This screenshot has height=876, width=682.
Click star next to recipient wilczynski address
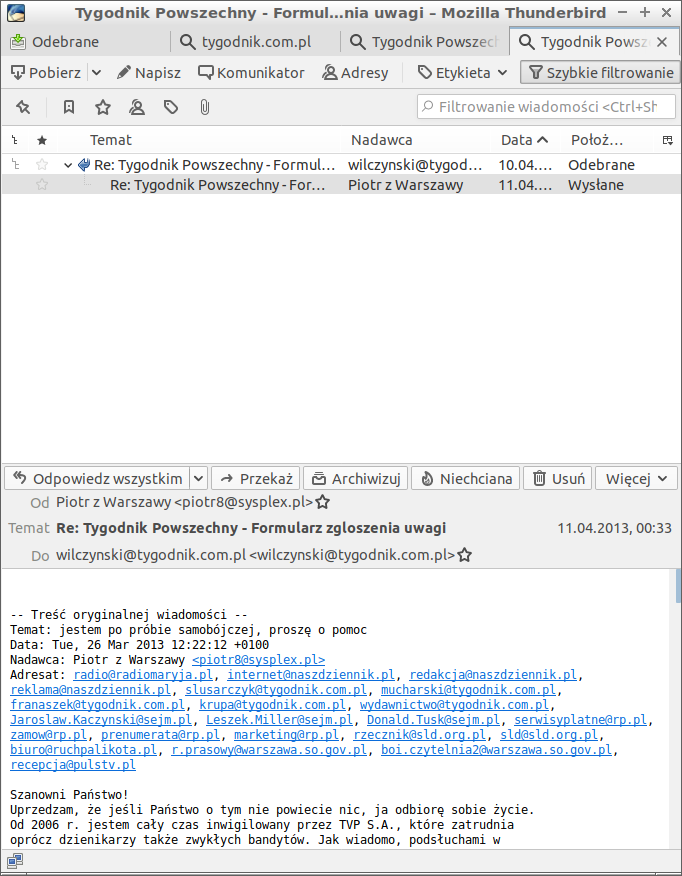point(465,555)
